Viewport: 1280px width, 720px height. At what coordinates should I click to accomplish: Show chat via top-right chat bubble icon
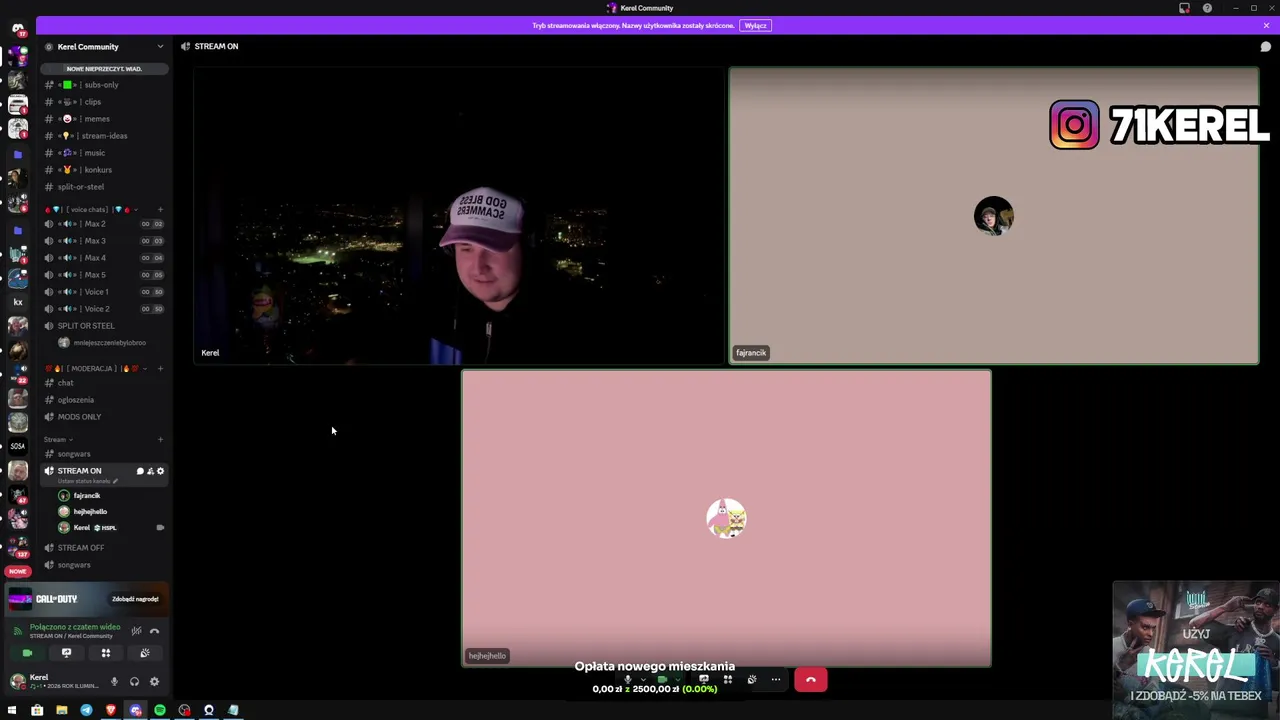pyautogui.click(x=1265, y=47)
